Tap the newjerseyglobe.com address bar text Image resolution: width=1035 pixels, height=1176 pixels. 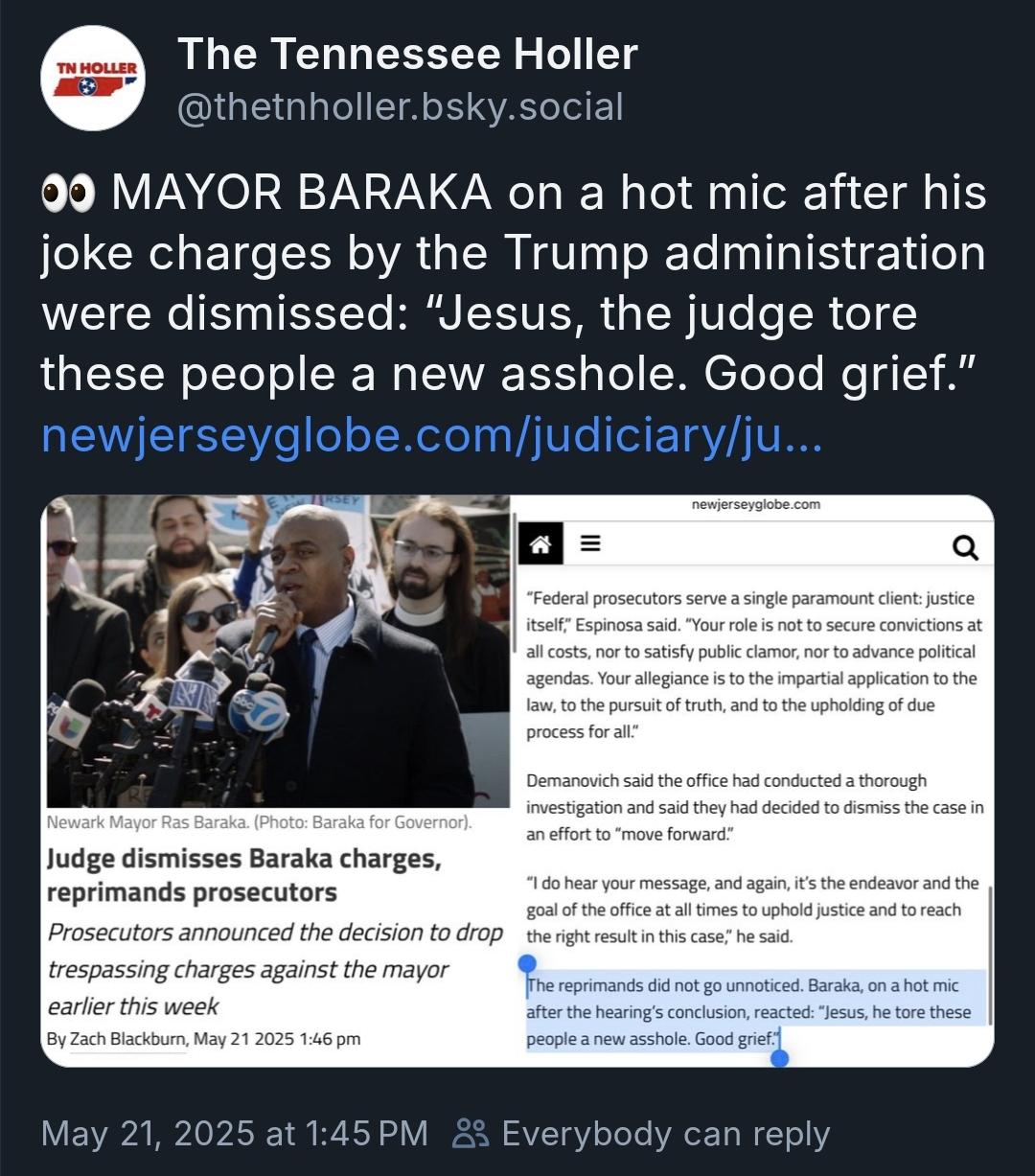(756, 504)
